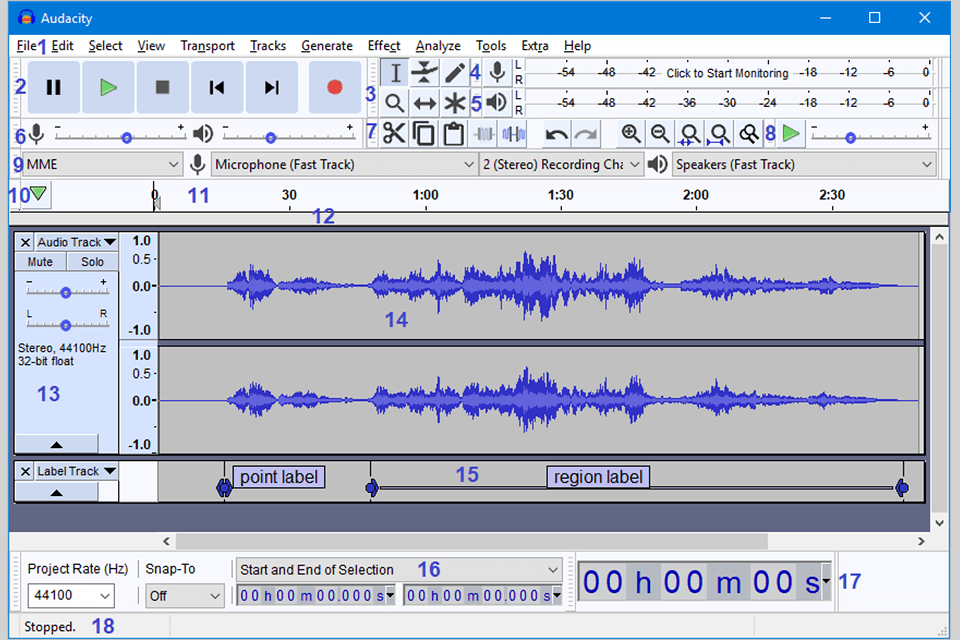Viewport: 960px width, 640px height.
Task: Skip to End of the project
Action: (271, 88)
